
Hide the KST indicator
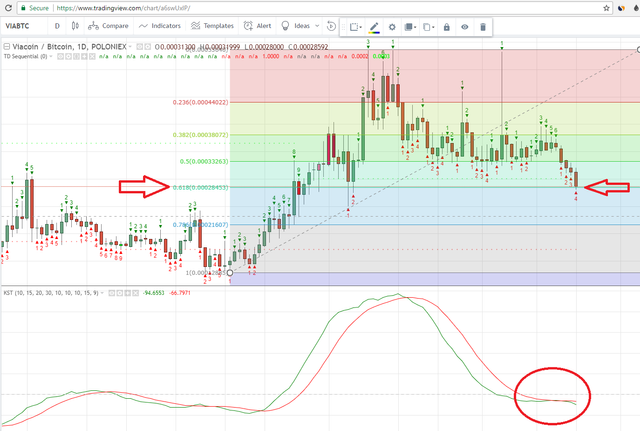tap(111, 293)
